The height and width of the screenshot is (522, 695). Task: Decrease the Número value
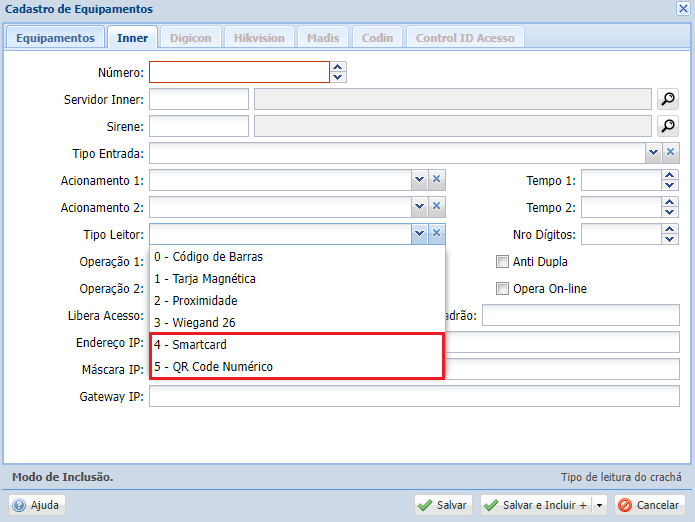point(338,78)
